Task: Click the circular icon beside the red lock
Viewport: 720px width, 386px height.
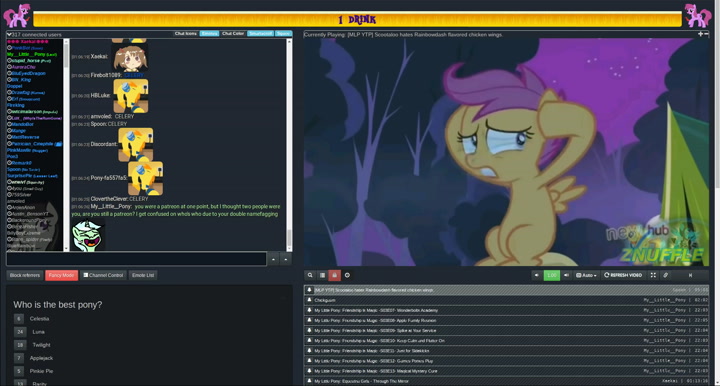Action: coord(347,275)
